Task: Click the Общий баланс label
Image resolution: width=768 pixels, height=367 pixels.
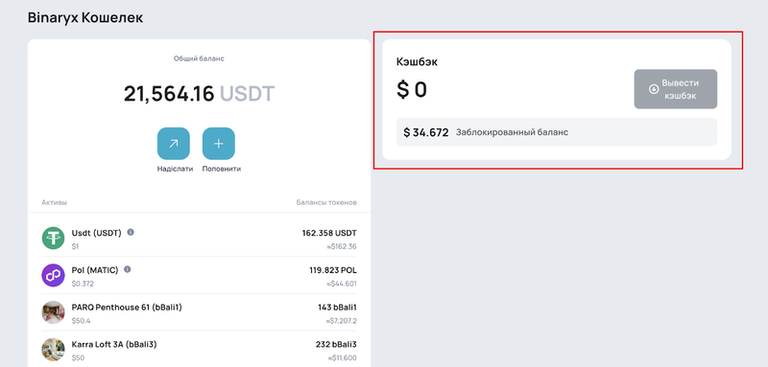Action: 199,58
